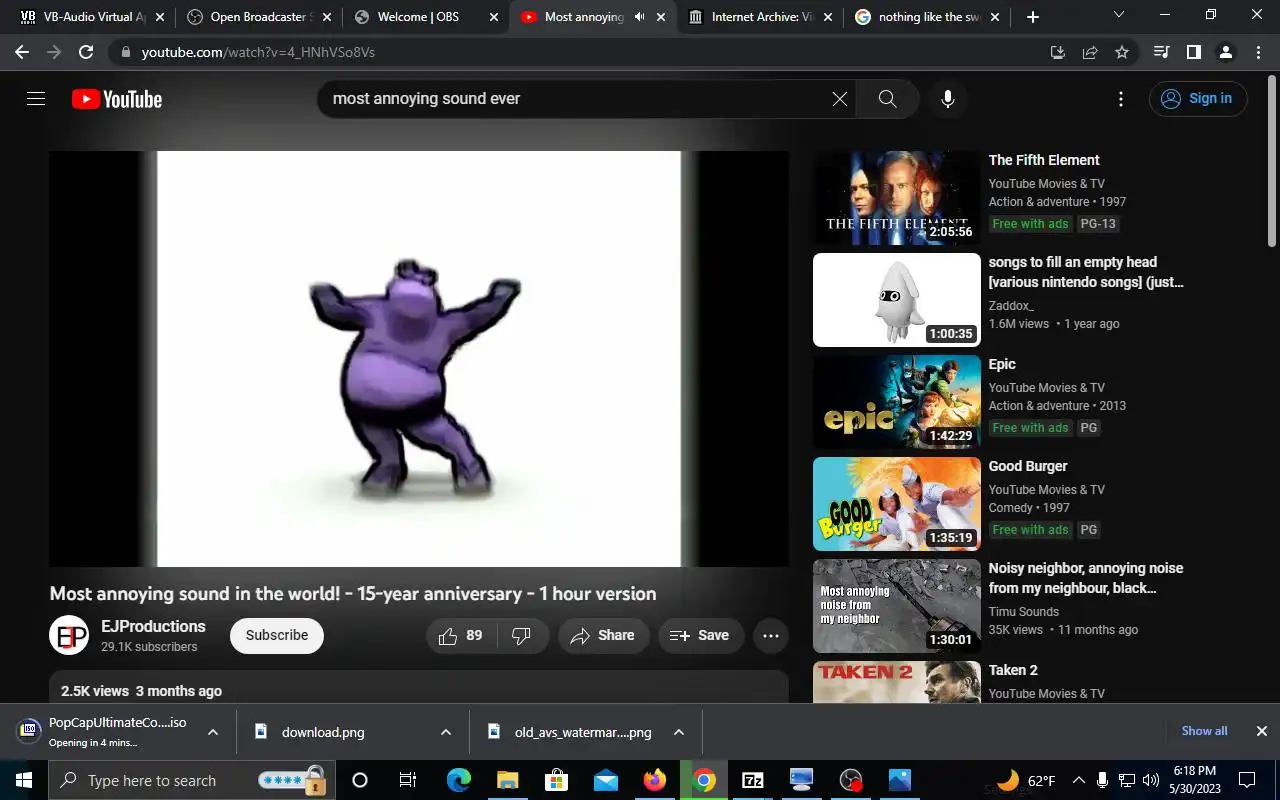Open the Good Burger thumbnail
This screenshot has width=1280, height=800.
[897, 504]
